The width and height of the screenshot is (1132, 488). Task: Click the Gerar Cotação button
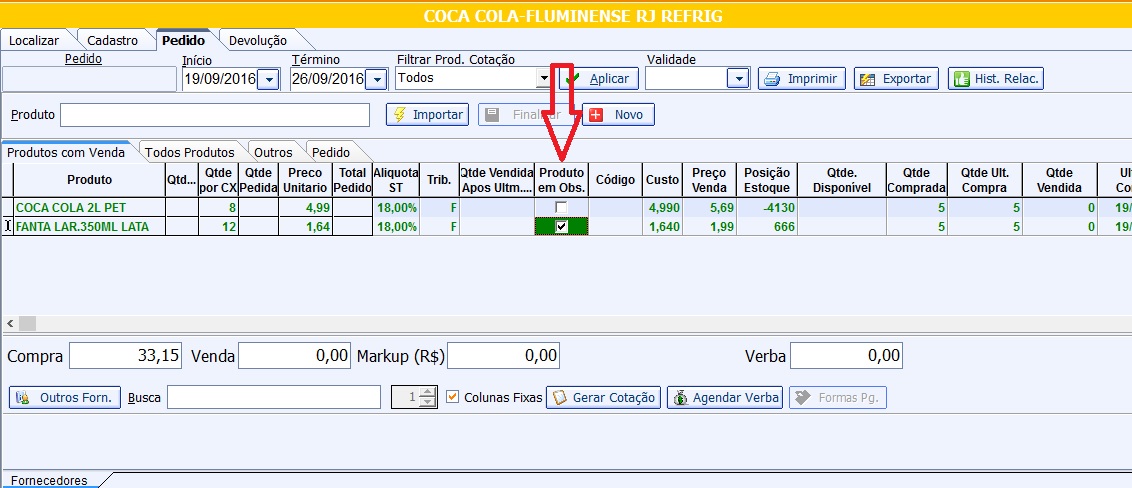tap(603, 398)
